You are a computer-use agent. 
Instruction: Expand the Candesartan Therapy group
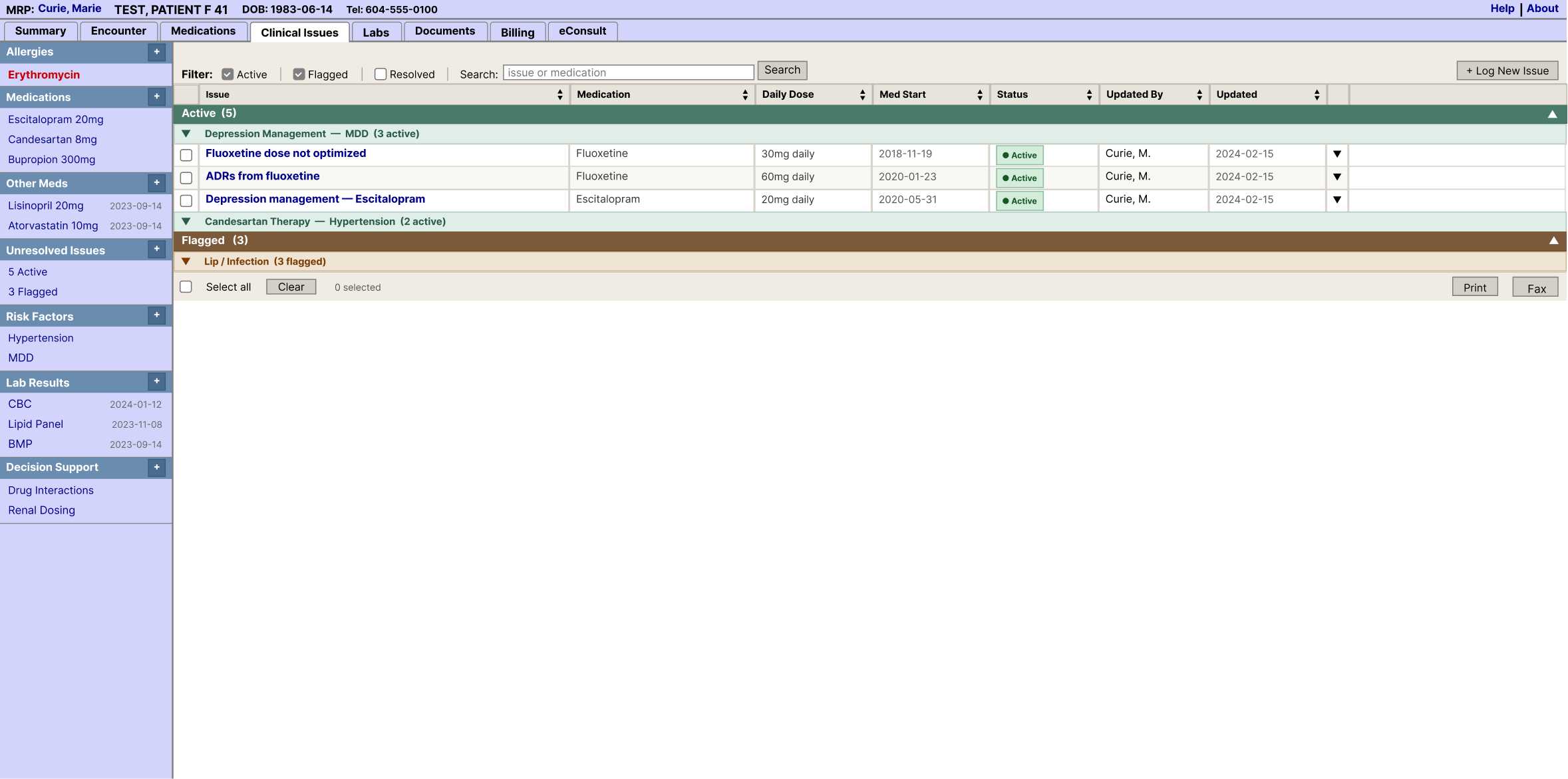tap(186, 222)
